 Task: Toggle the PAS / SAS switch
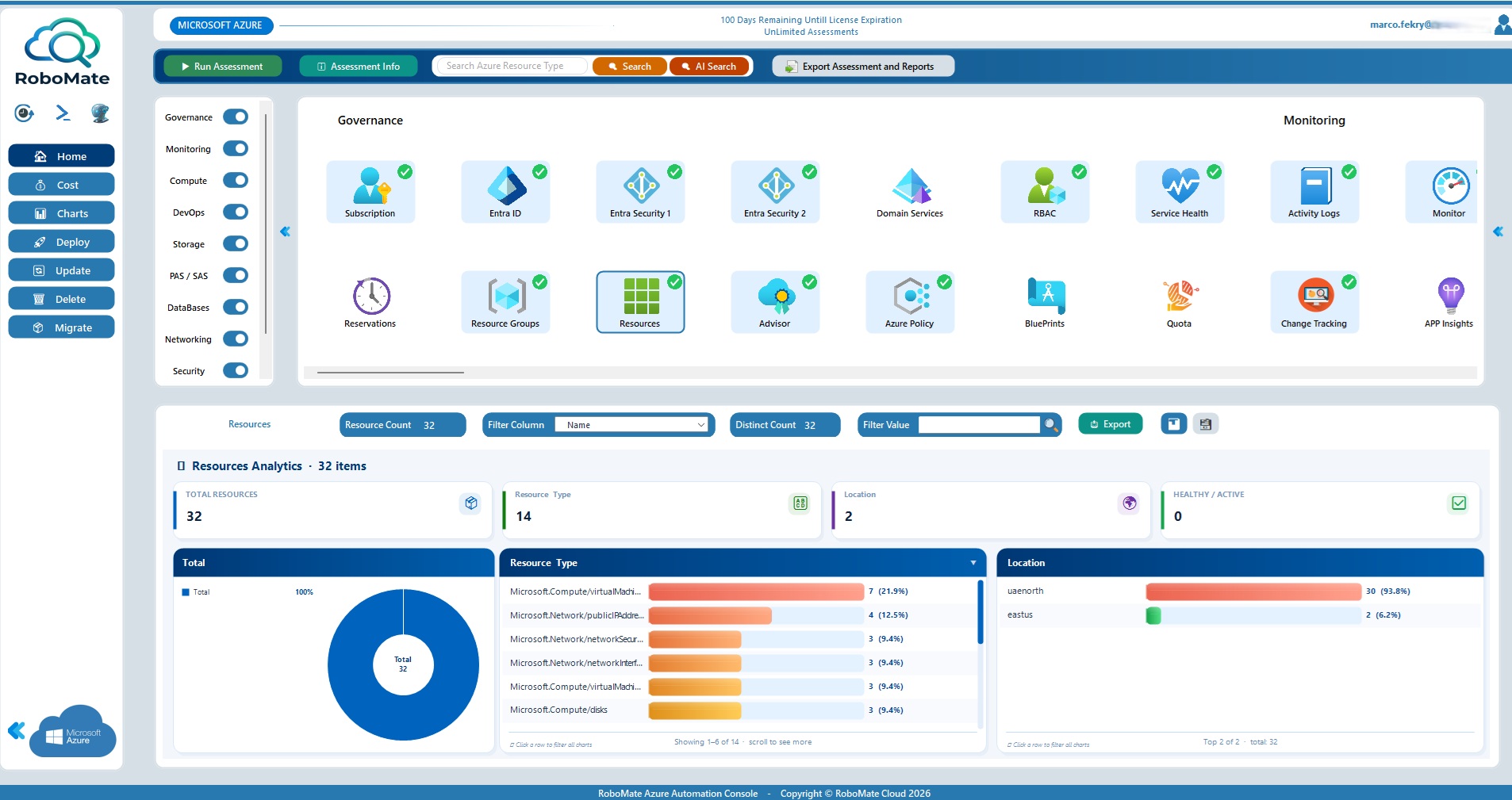coord(236,276)
